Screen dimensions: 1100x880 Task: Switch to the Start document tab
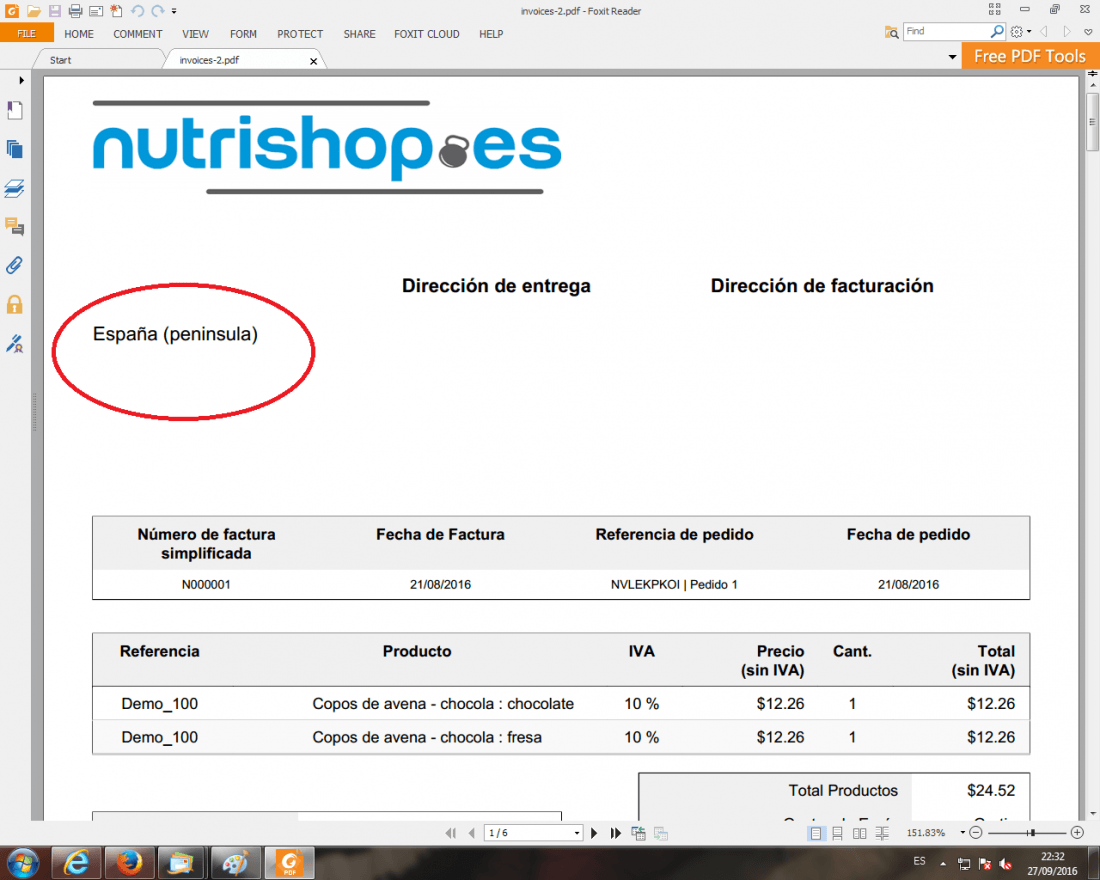point(98,60)
